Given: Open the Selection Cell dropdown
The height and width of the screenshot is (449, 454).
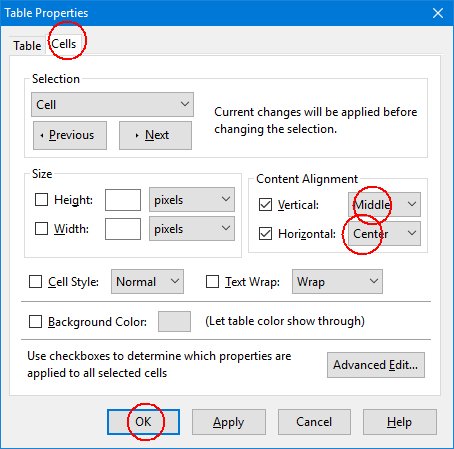Looking at the screenshot, I should 112,104.
